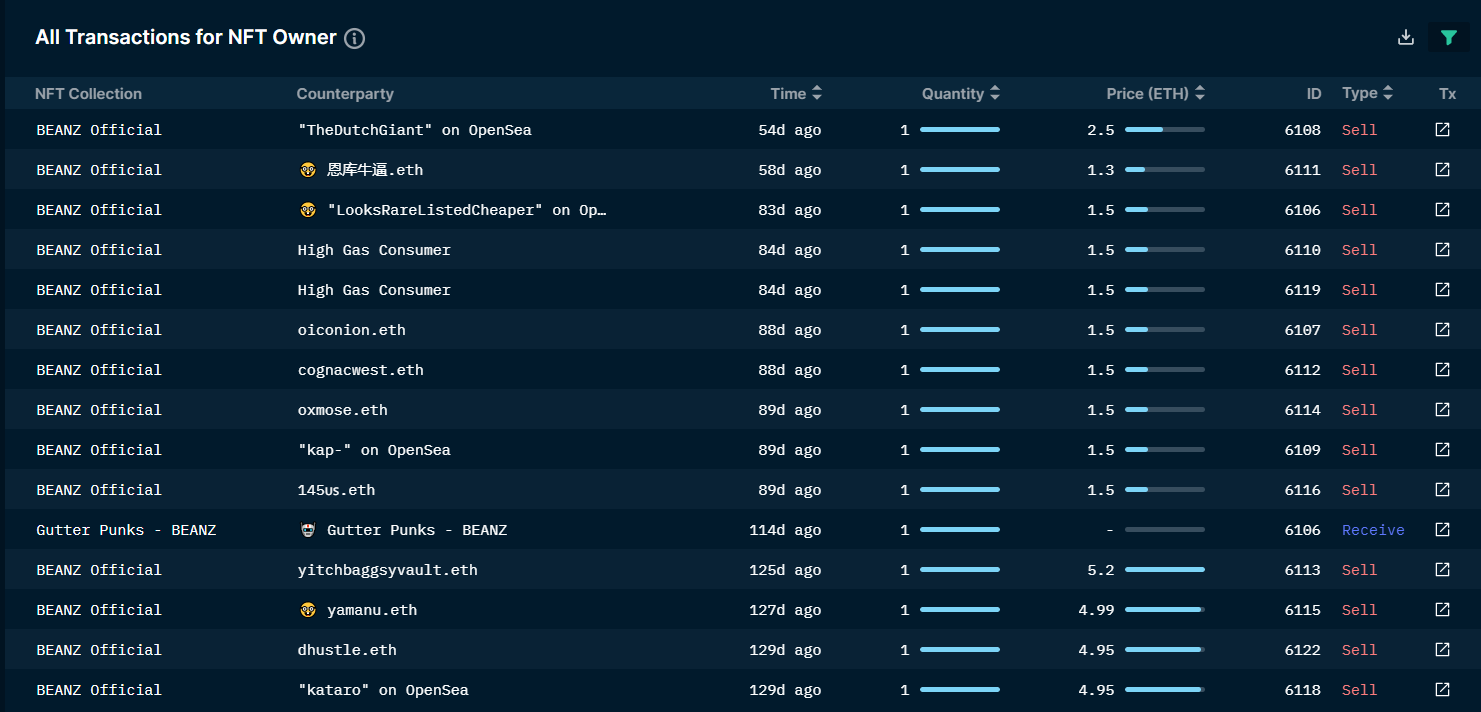The height and width of the screenshot is (712, 1481).
Task: Open transaction link for LooksRareListedCheaper row
Action: click(1442, 210)
